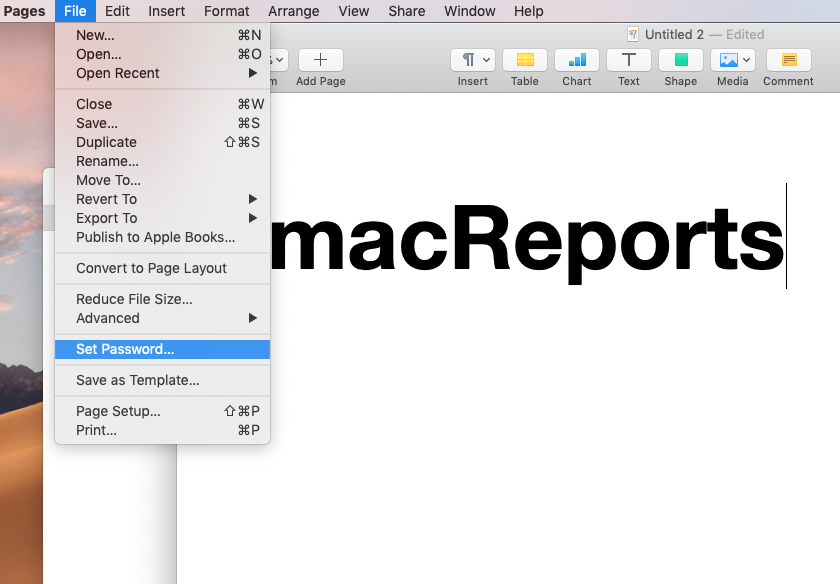
Task: Open the Arrange menu
Action: tap(294, 11)
